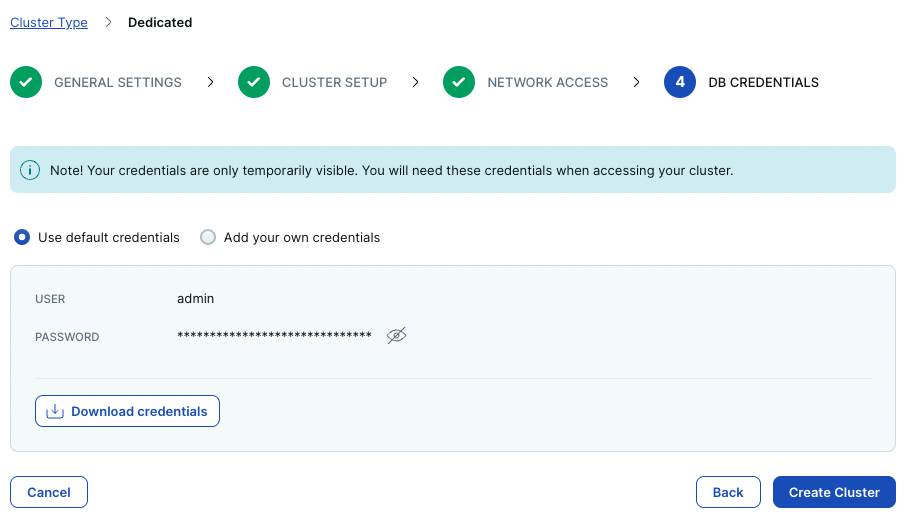Go to the General Settings step
Image resolution: width=915 pixels, height=521 pixels.
(118, 82)
